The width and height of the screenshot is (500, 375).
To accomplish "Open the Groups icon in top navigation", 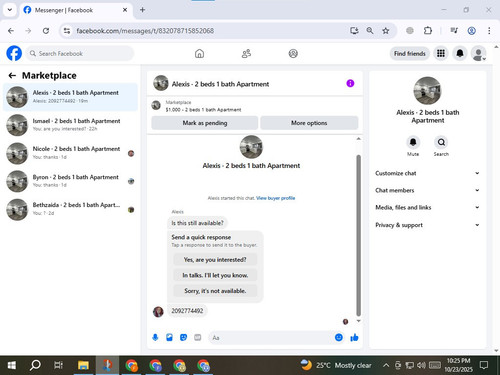I will [293, 53].
